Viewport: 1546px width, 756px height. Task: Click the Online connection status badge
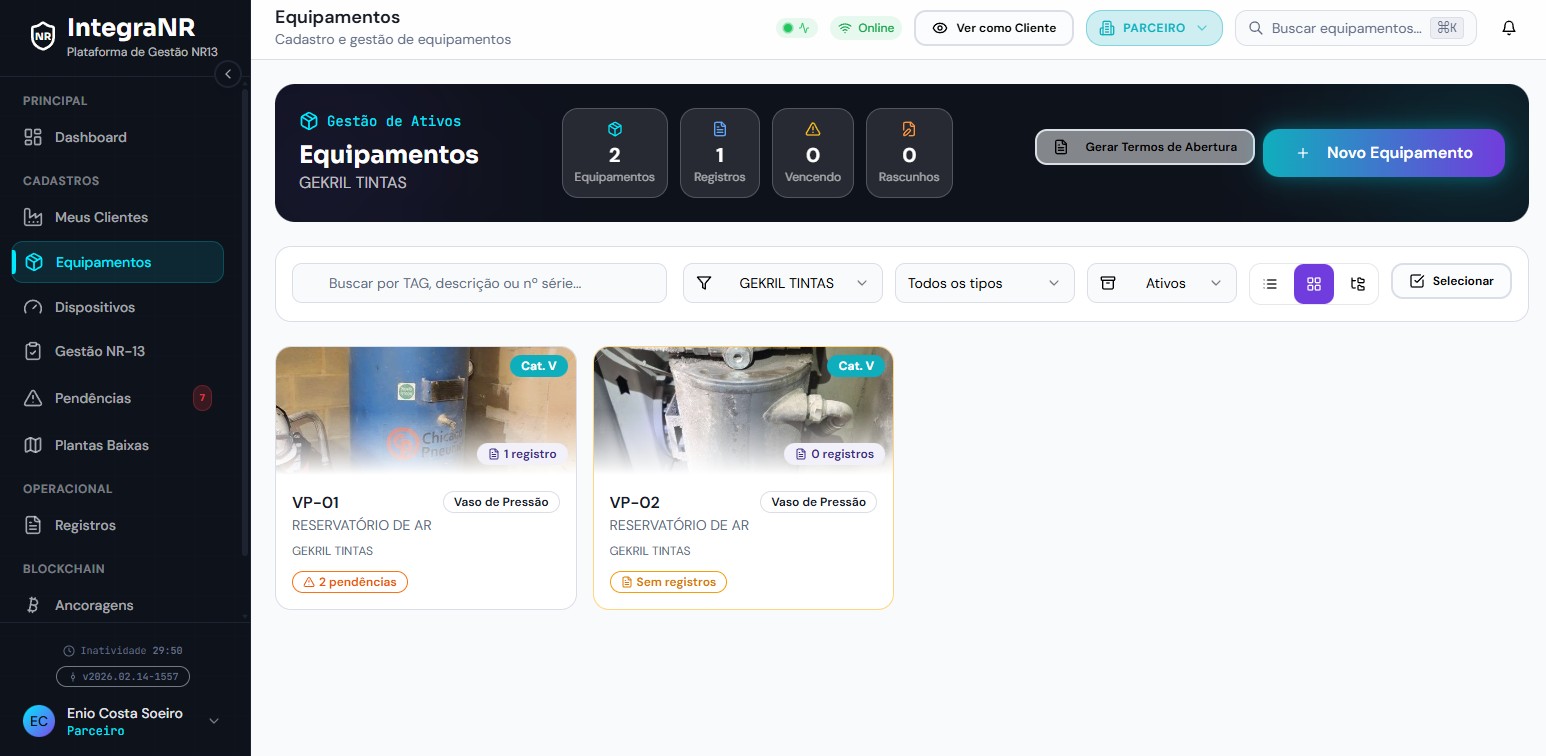point(866,28)
